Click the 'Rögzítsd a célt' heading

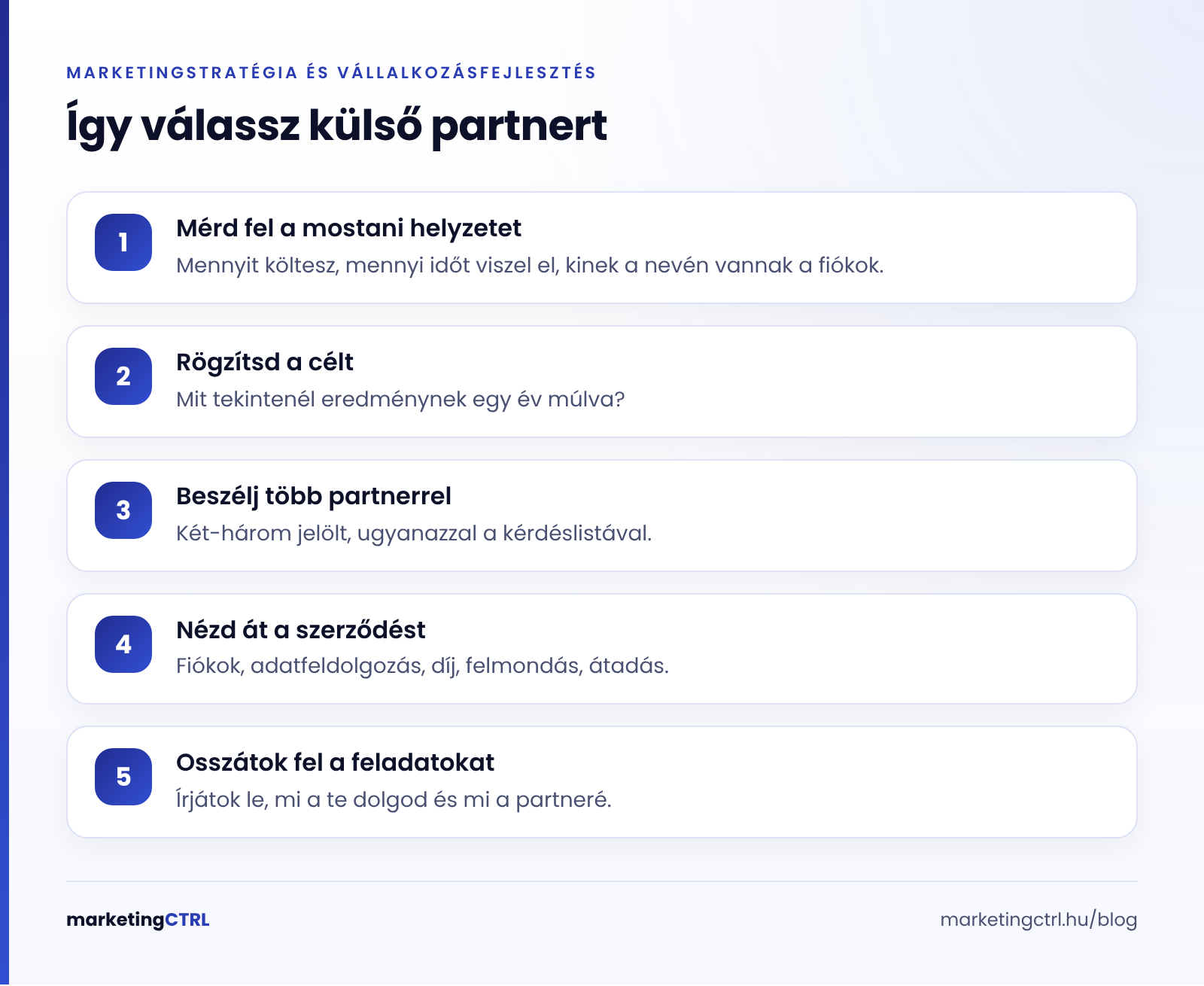[264, 362]
